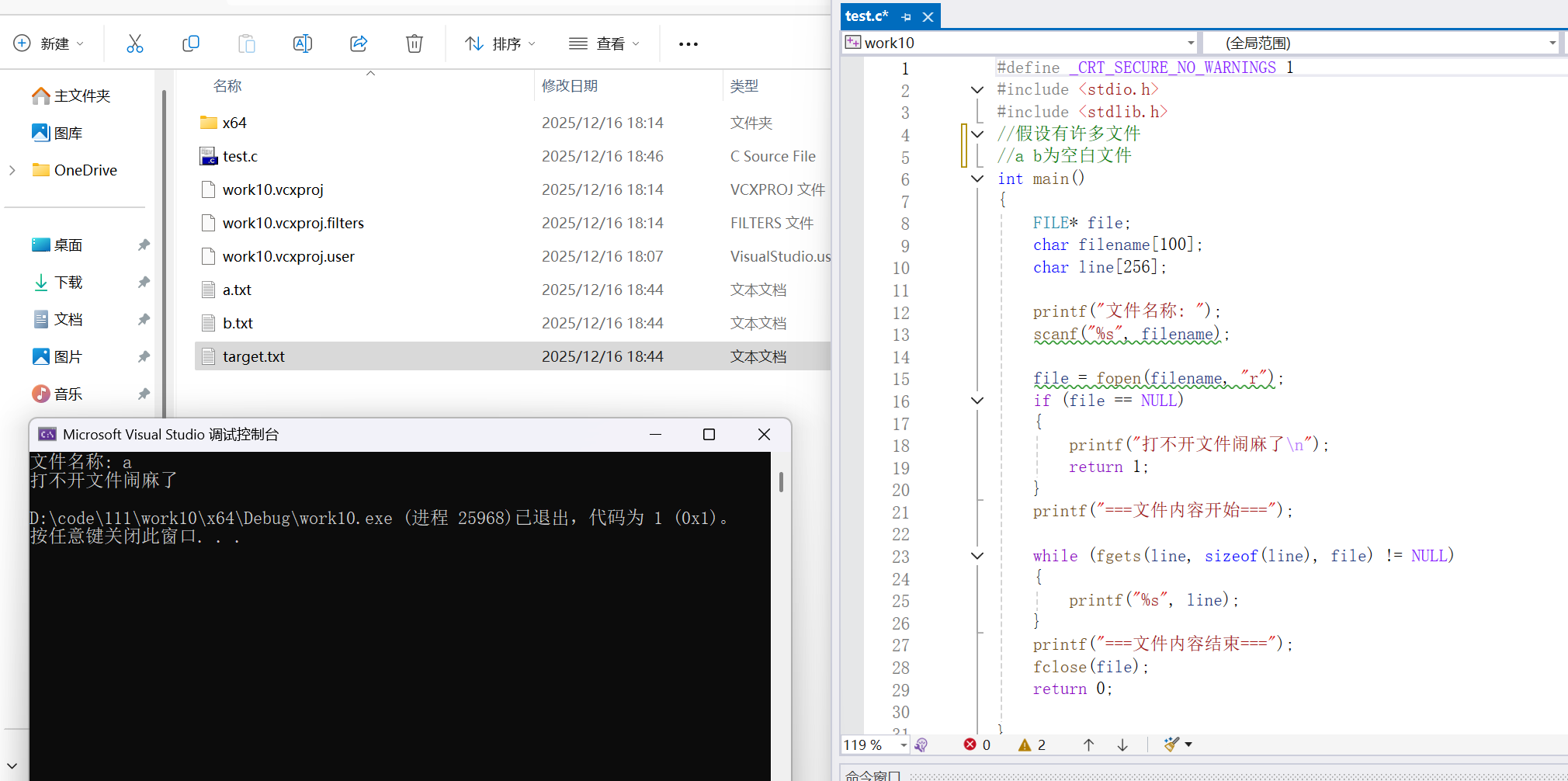Click the Rename icon in Explorer toolbar
This screenshot has width=1568, height=781.
click(x=303, y=43)
